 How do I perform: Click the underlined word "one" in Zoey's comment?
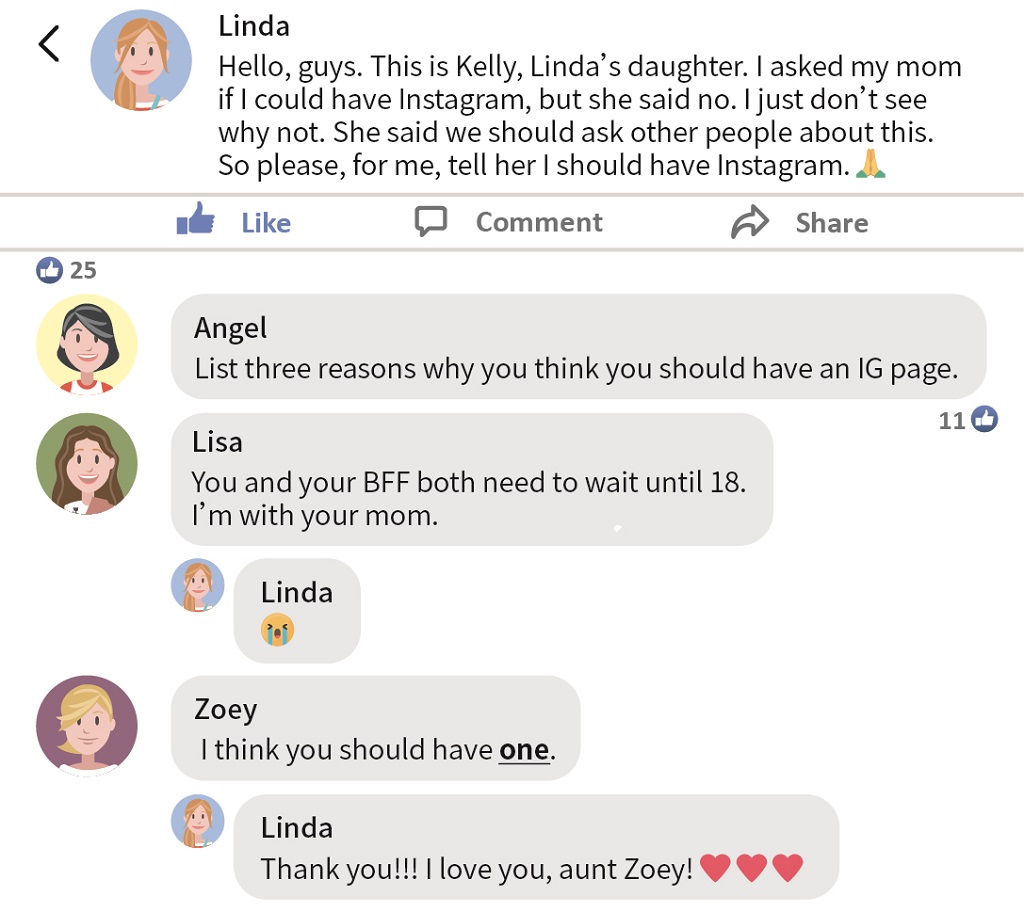point(524,750)
